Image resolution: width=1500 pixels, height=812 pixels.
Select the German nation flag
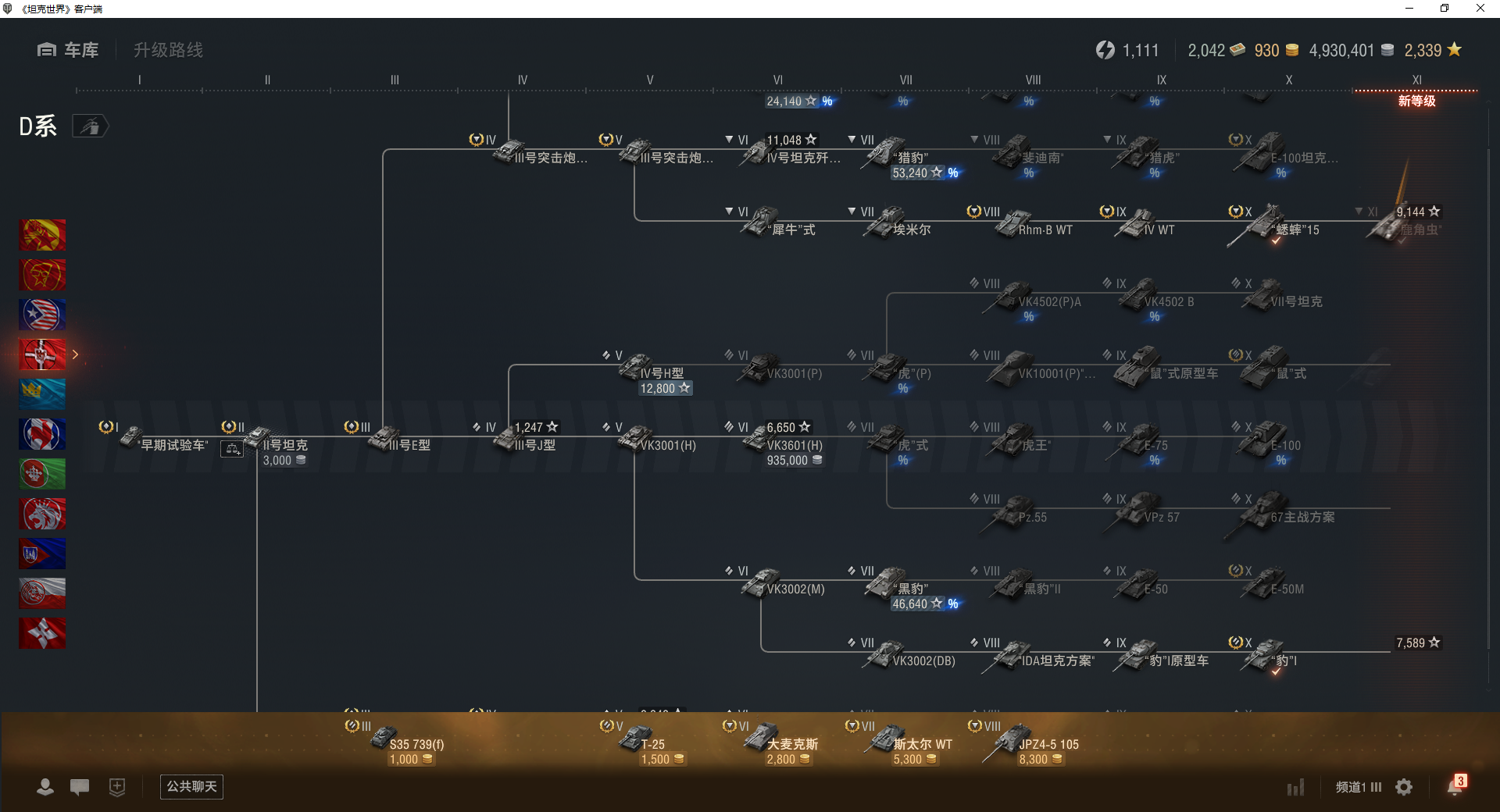(x=42, y=354)
